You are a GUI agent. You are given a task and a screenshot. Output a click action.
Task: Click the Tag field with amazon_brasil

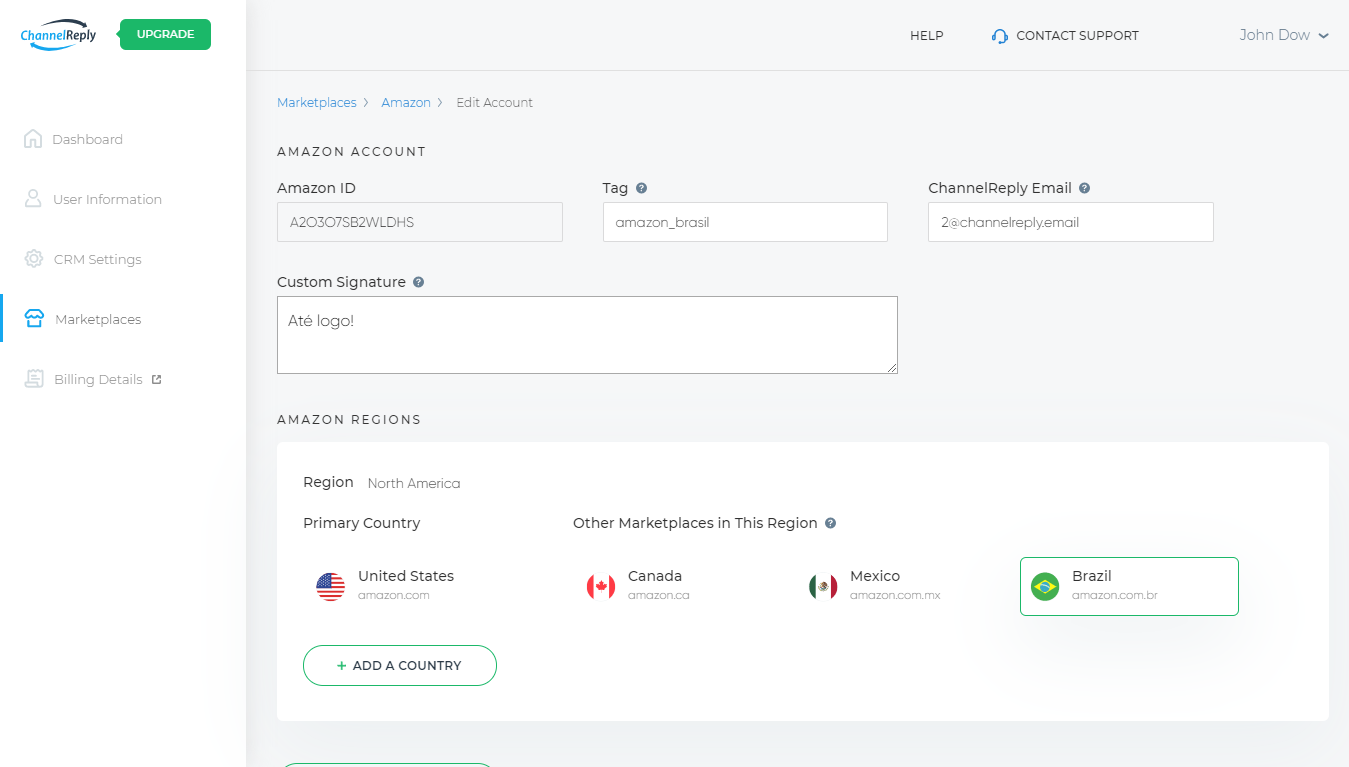745,222
